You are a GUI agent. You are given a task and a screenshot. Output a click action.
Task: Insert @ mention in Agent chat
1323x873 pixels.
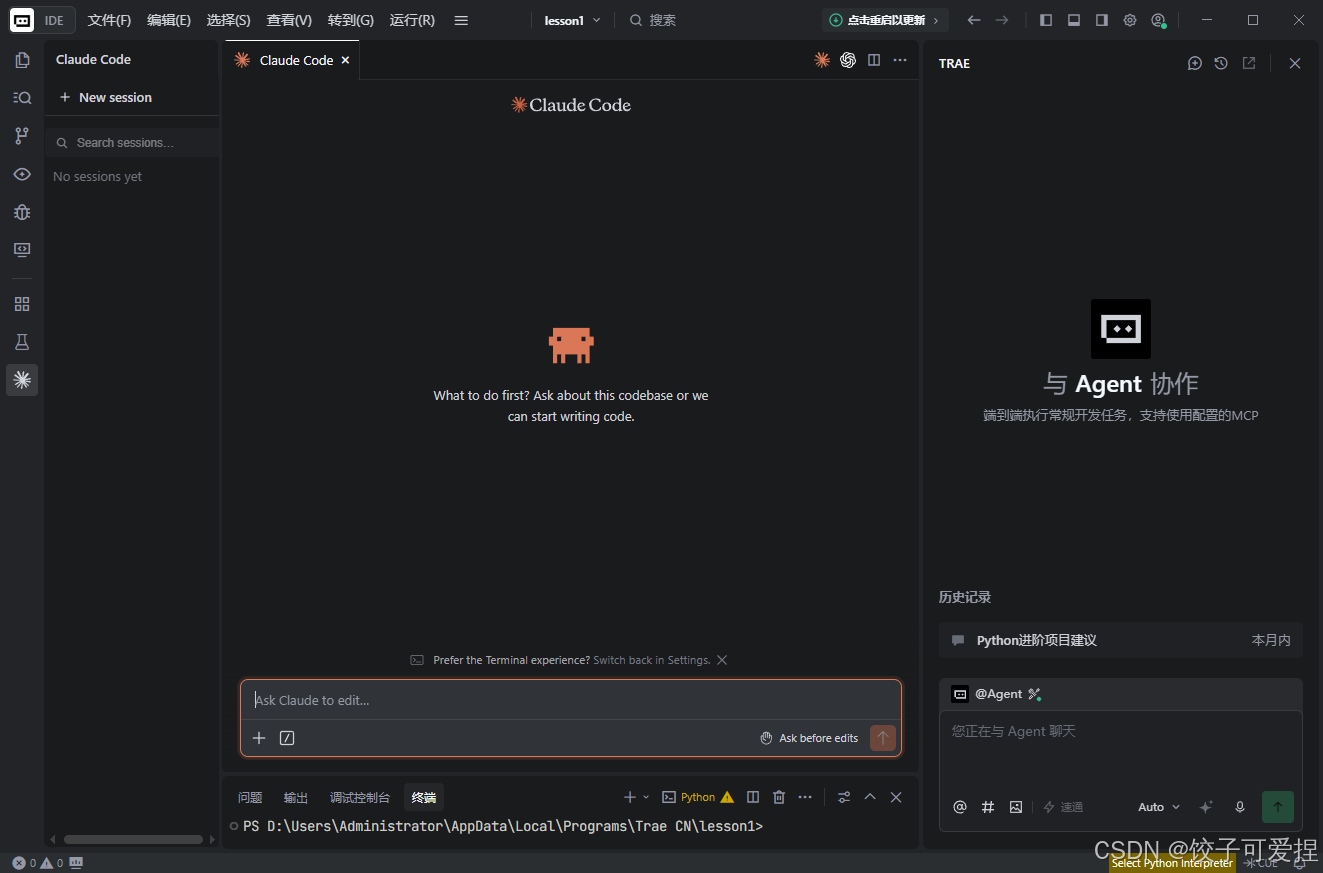[960, 807]
